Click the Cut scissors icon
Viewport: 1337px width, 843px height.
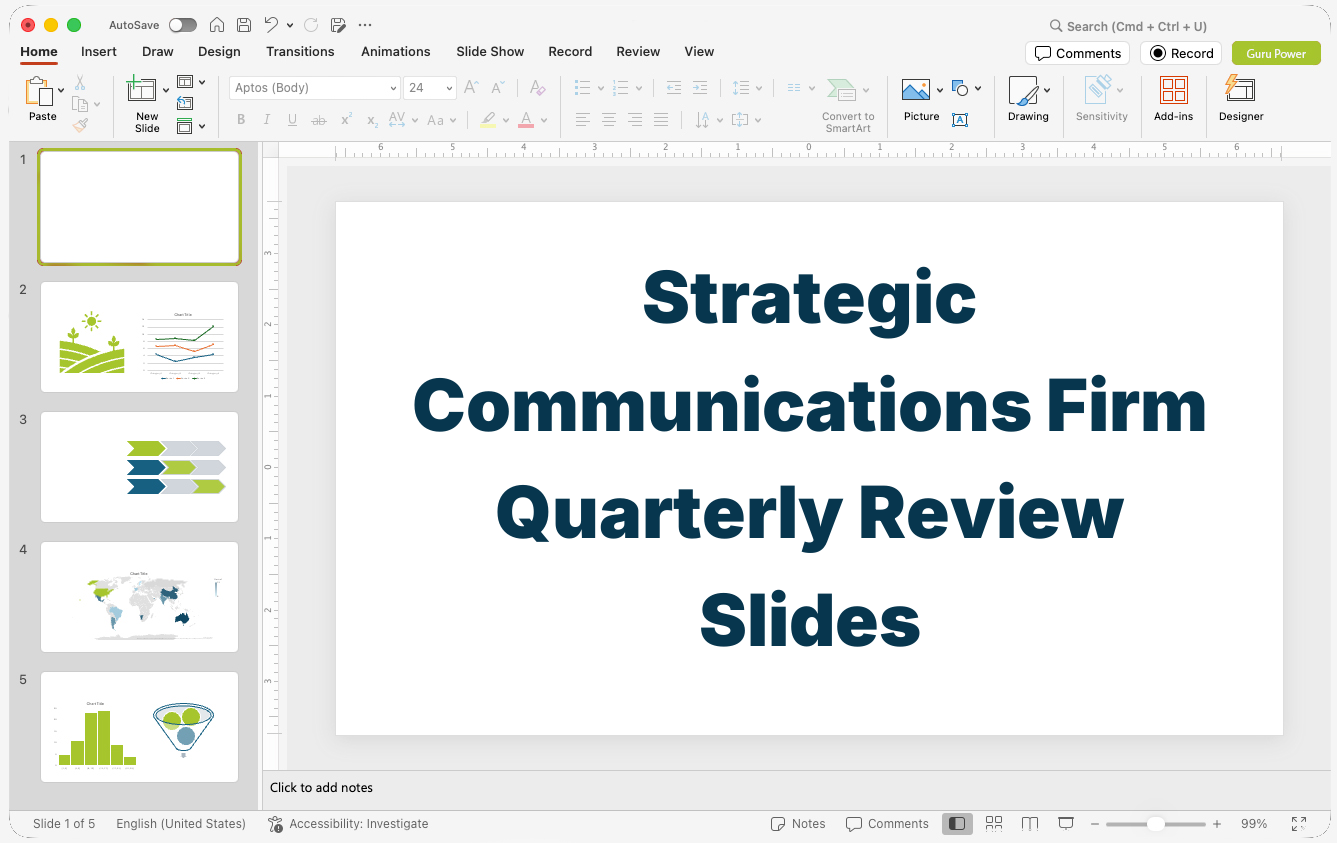click(x=80, y=83)
